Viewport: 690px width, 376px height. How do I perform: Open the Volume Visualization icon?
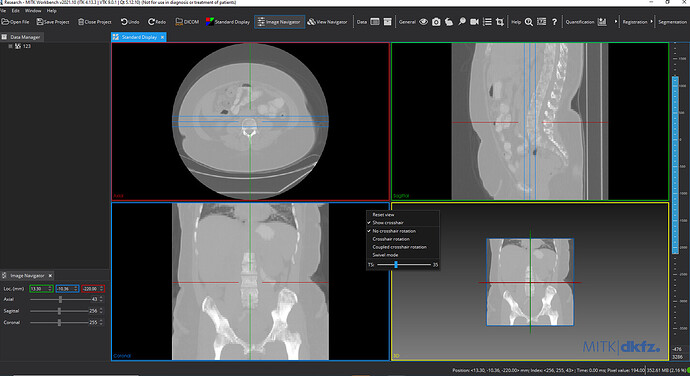click(449, 22)
